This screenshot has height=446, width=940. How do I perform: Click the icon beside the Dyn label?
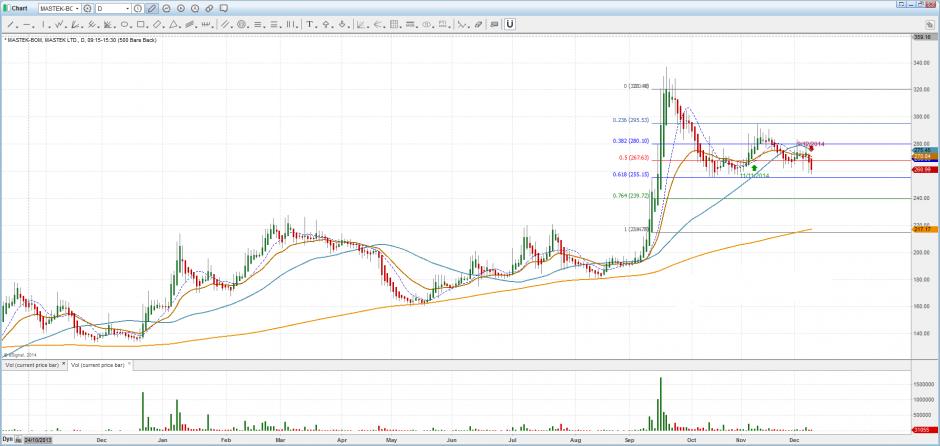(19, 439)
